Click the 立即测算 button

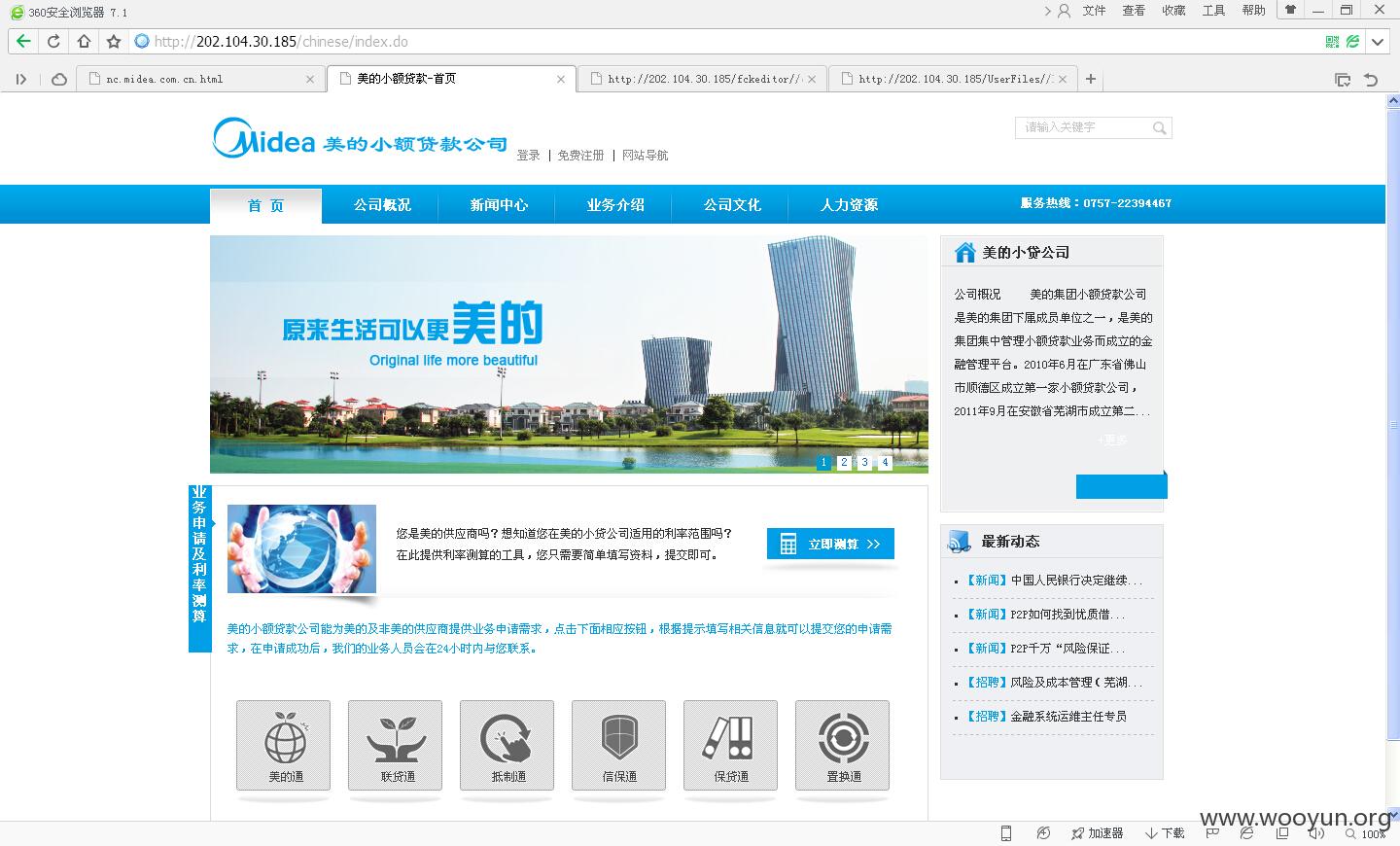coord(830,544)
